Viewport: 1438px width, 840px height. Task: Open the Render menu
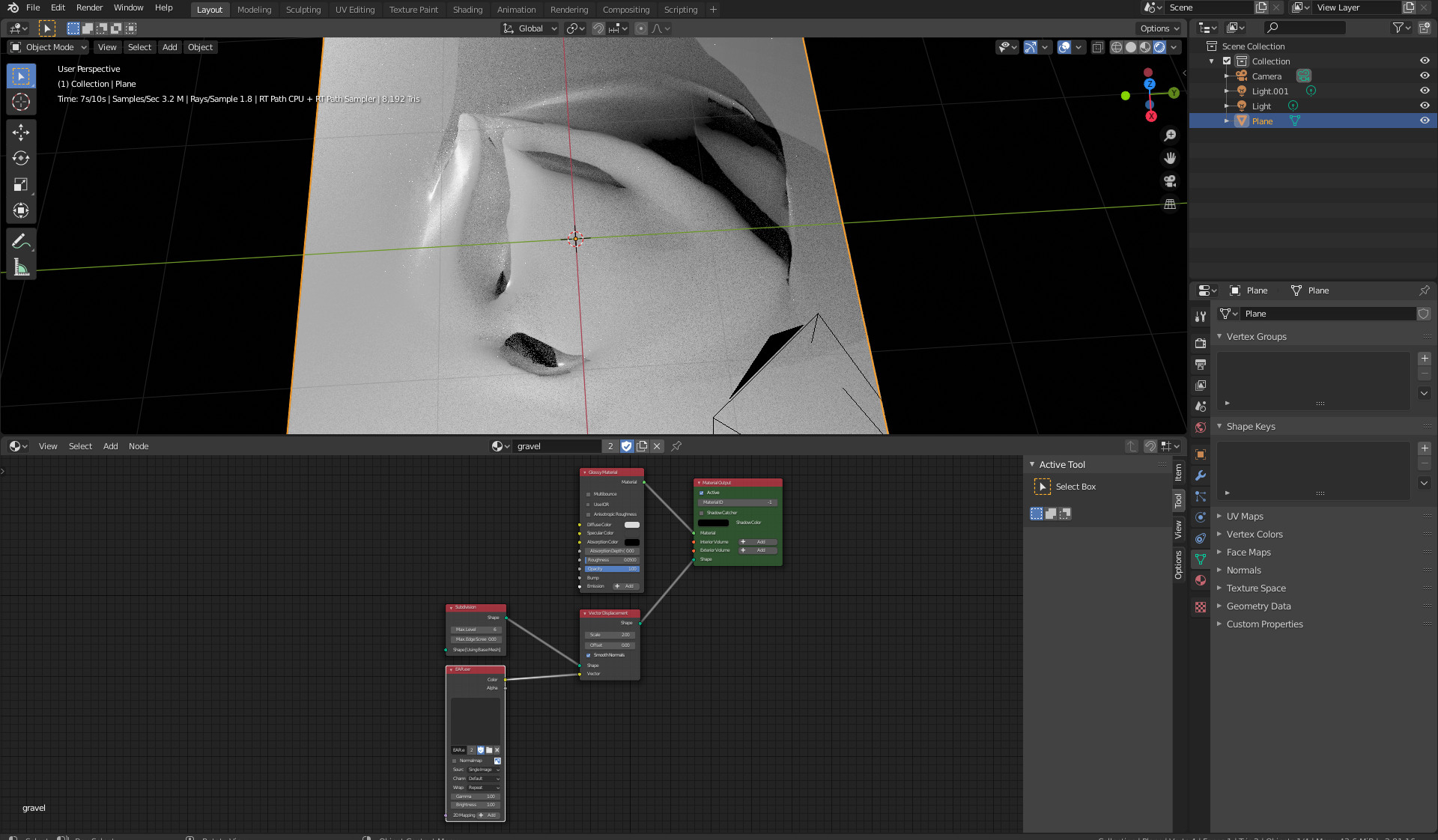[89, 7]
